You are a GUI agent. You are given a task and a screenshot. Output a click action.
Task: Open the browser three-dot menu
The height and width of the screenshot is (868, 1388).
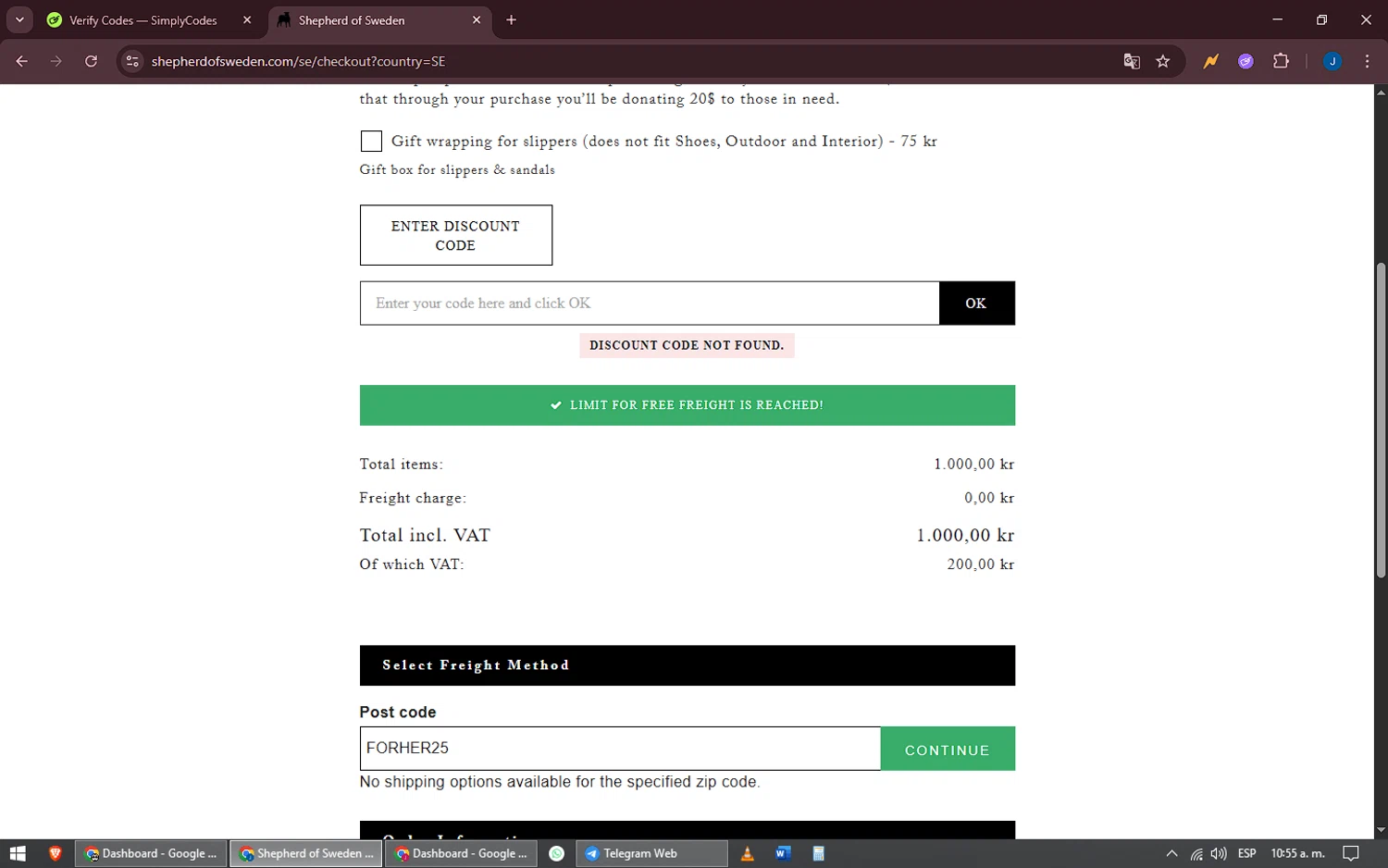click(x=1367, y=61)
